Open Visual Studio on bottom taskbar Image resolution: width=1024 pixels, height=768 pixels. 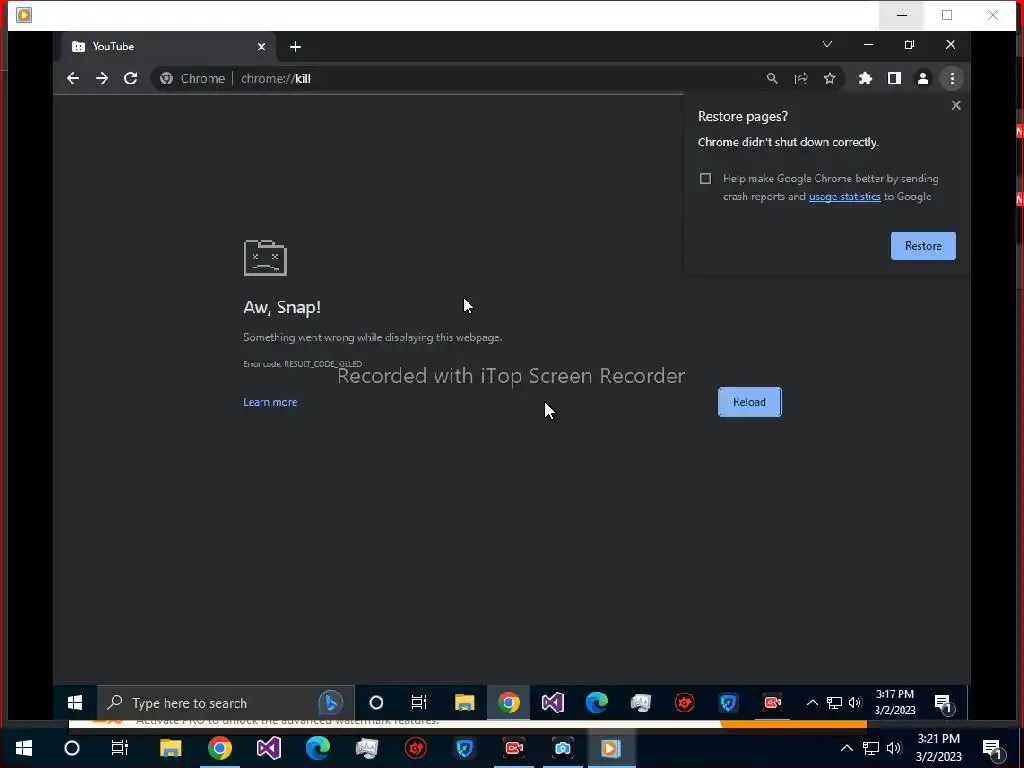point(268,748)
